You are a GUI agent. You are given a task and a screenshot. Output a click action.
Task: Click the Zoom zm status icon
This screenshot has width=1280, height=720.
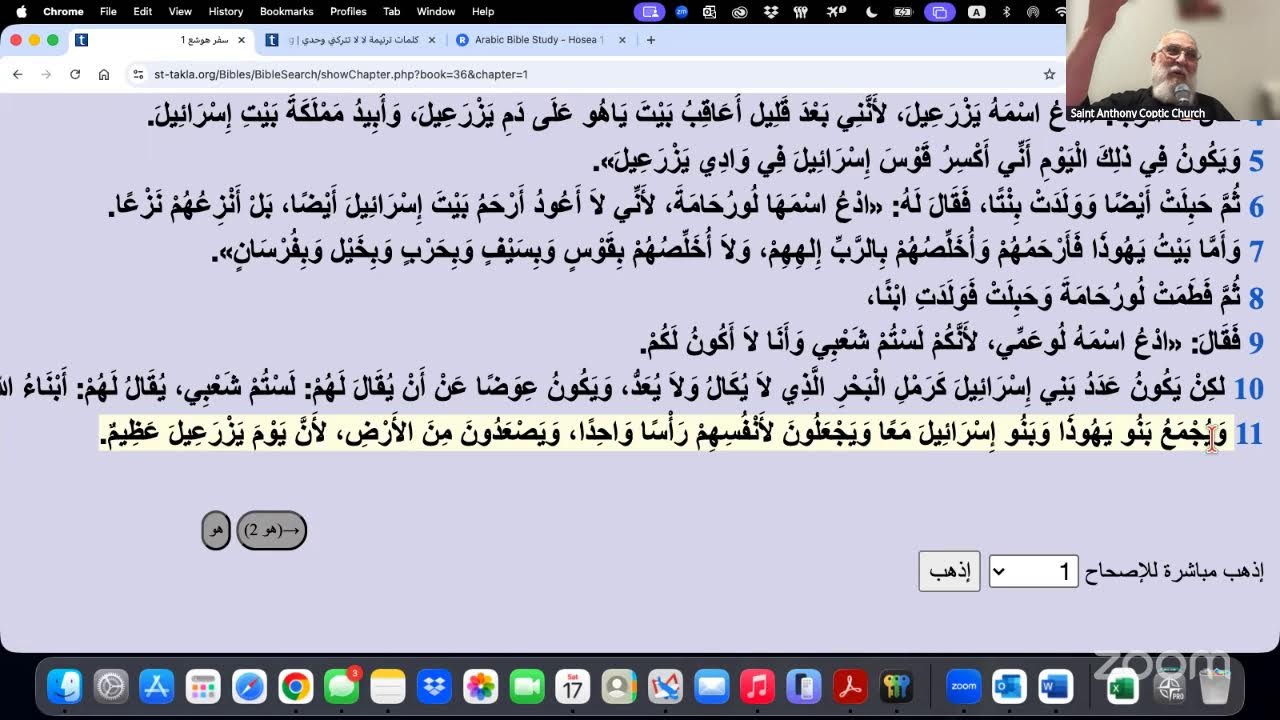682,12
